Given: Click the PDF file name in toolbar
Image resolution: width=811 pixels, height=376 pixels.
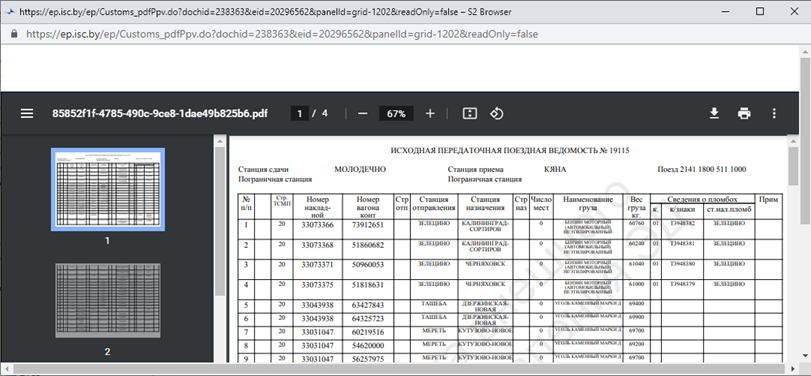Looking at the screenshot, I should (x=160, y=114).
